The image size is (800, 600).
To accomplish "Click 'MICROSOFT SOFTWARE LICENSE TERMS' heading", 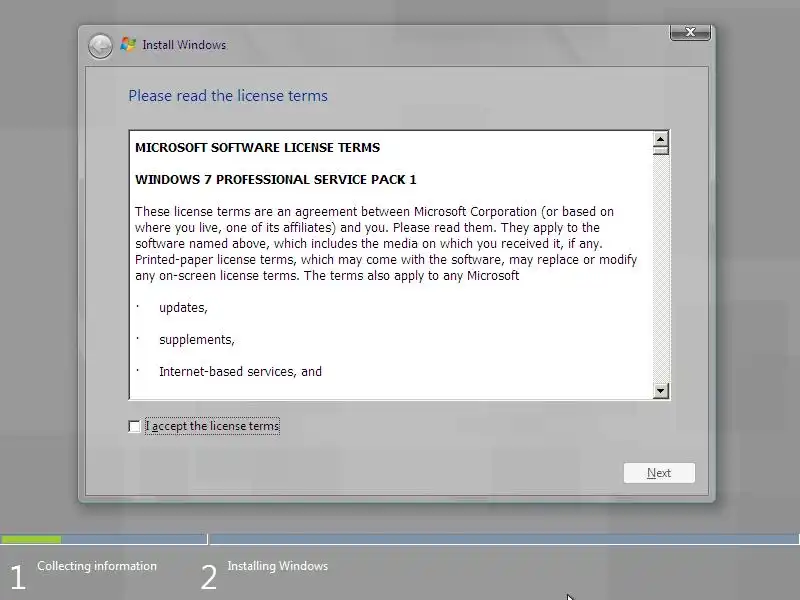I will [x=258, y=147].
